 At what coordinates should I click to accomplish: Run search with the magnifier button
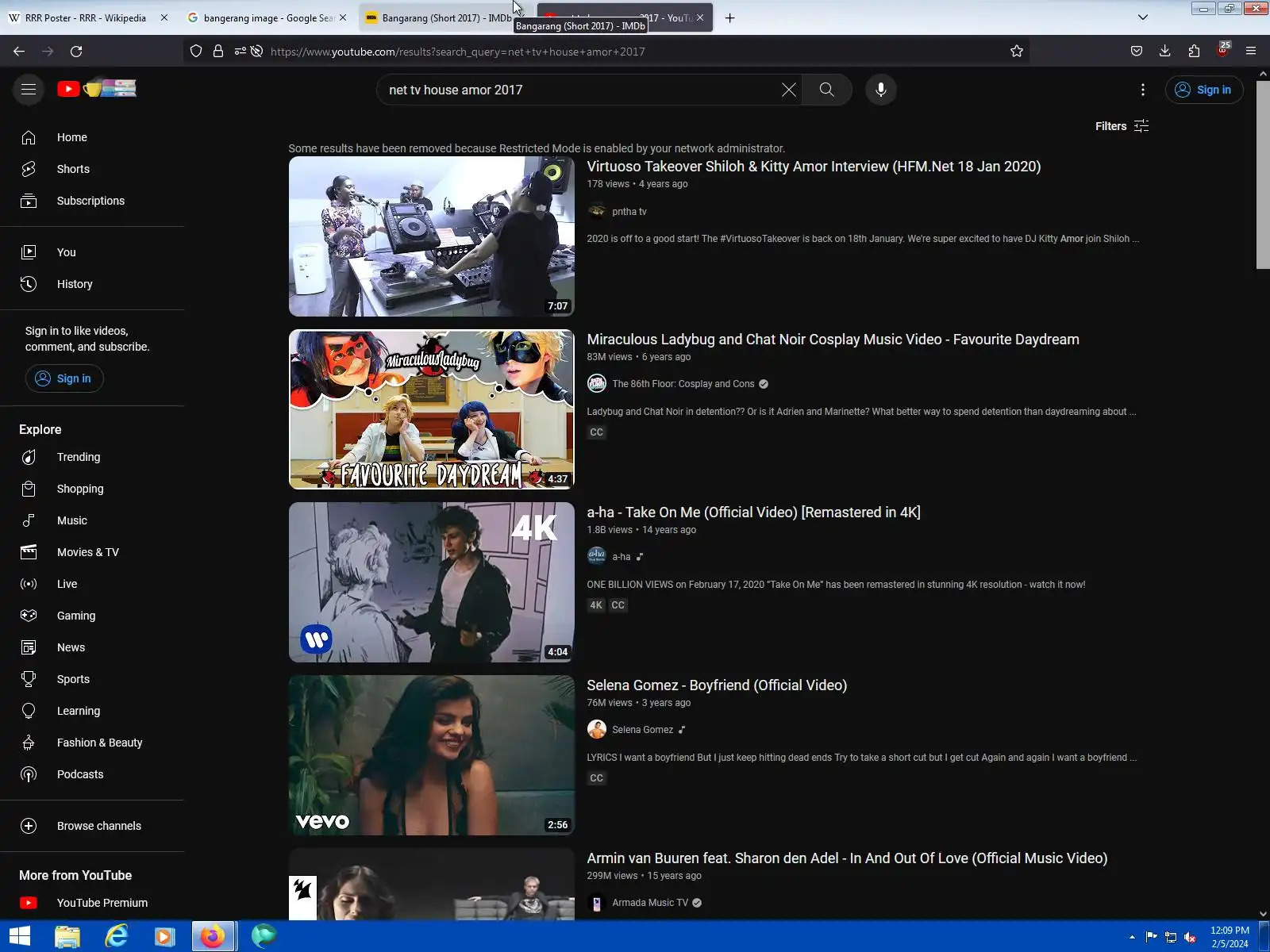coord(826,90)
